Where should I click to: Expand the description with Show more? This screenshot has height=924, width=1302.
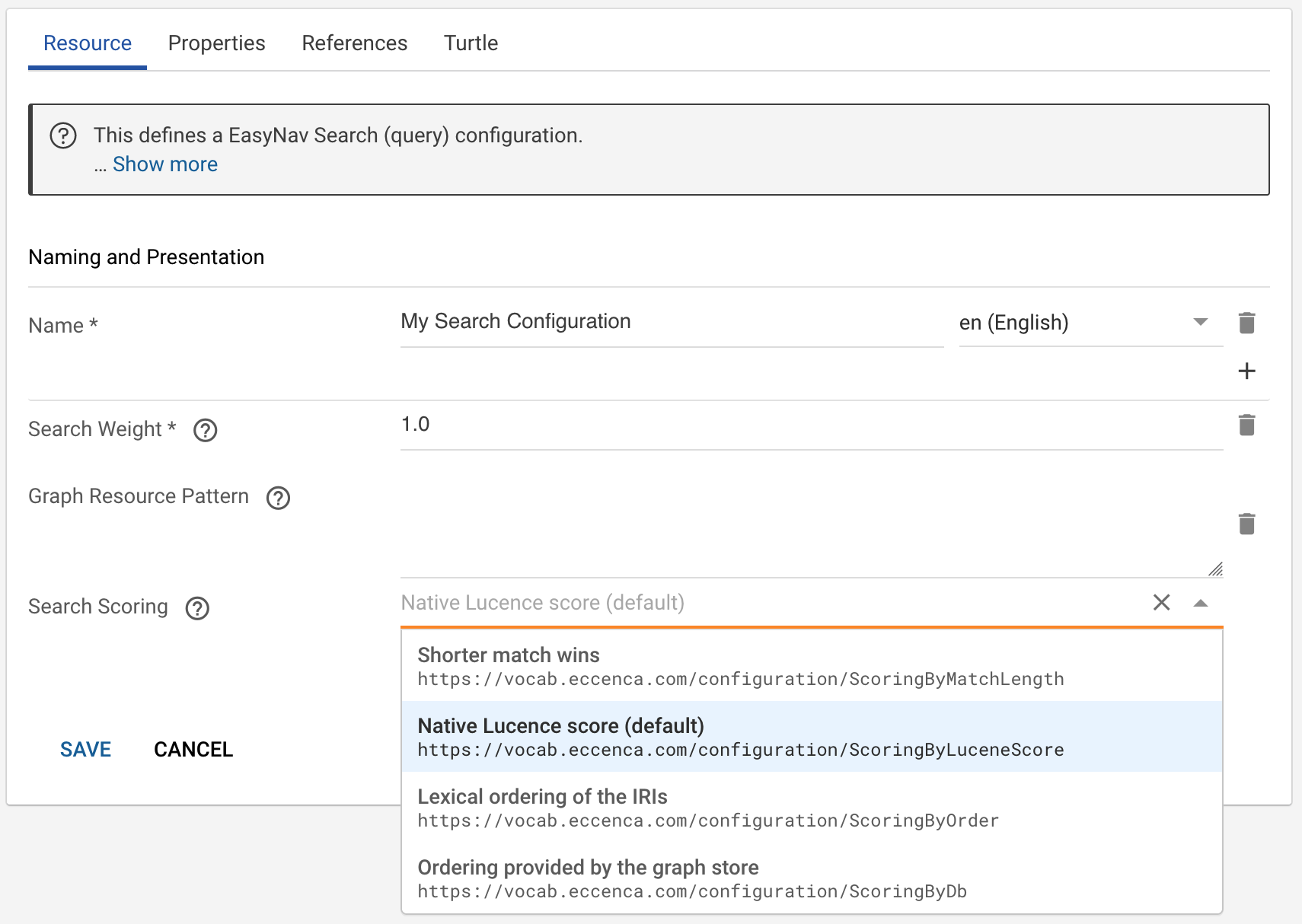pos(164,164)
